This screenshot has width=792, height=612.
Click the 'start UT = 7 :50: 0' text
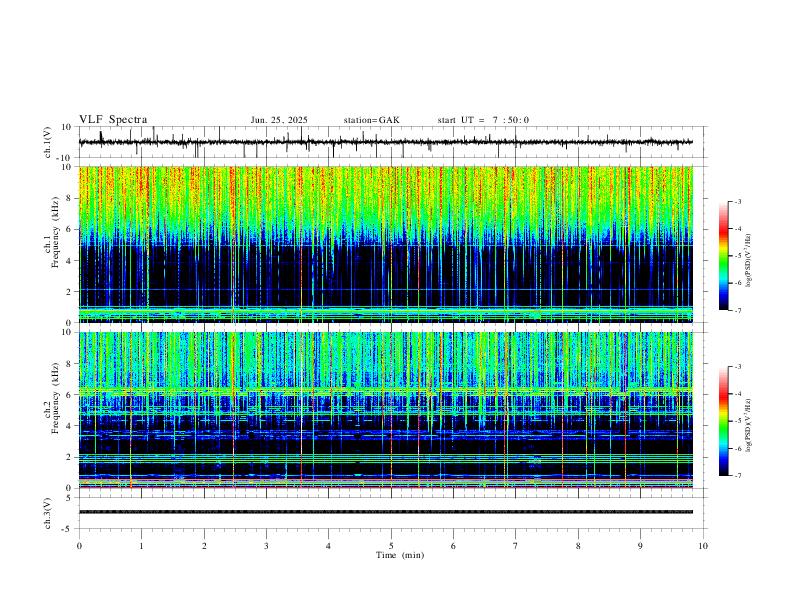point(483,120)
